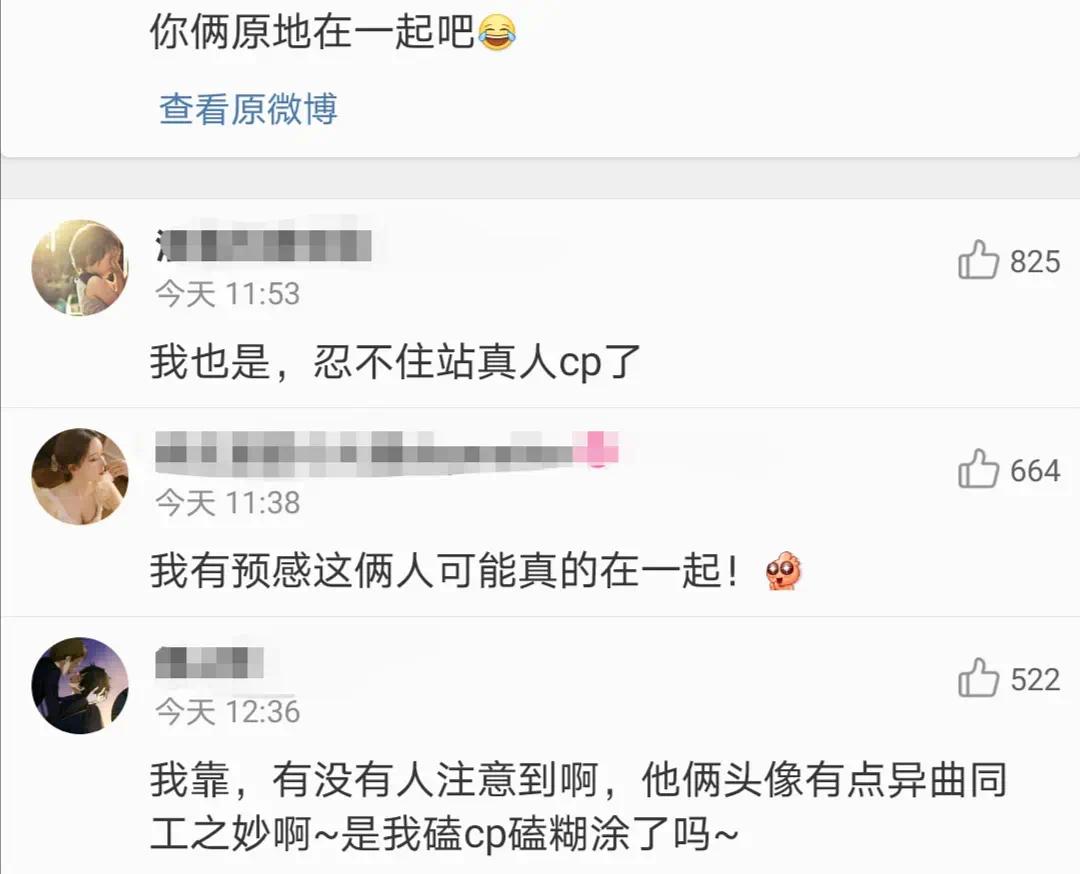Click the 今天 11:53 timestamp
Image resolution: width=1080 pixels, height=874 pixels.
click(227, 294)
